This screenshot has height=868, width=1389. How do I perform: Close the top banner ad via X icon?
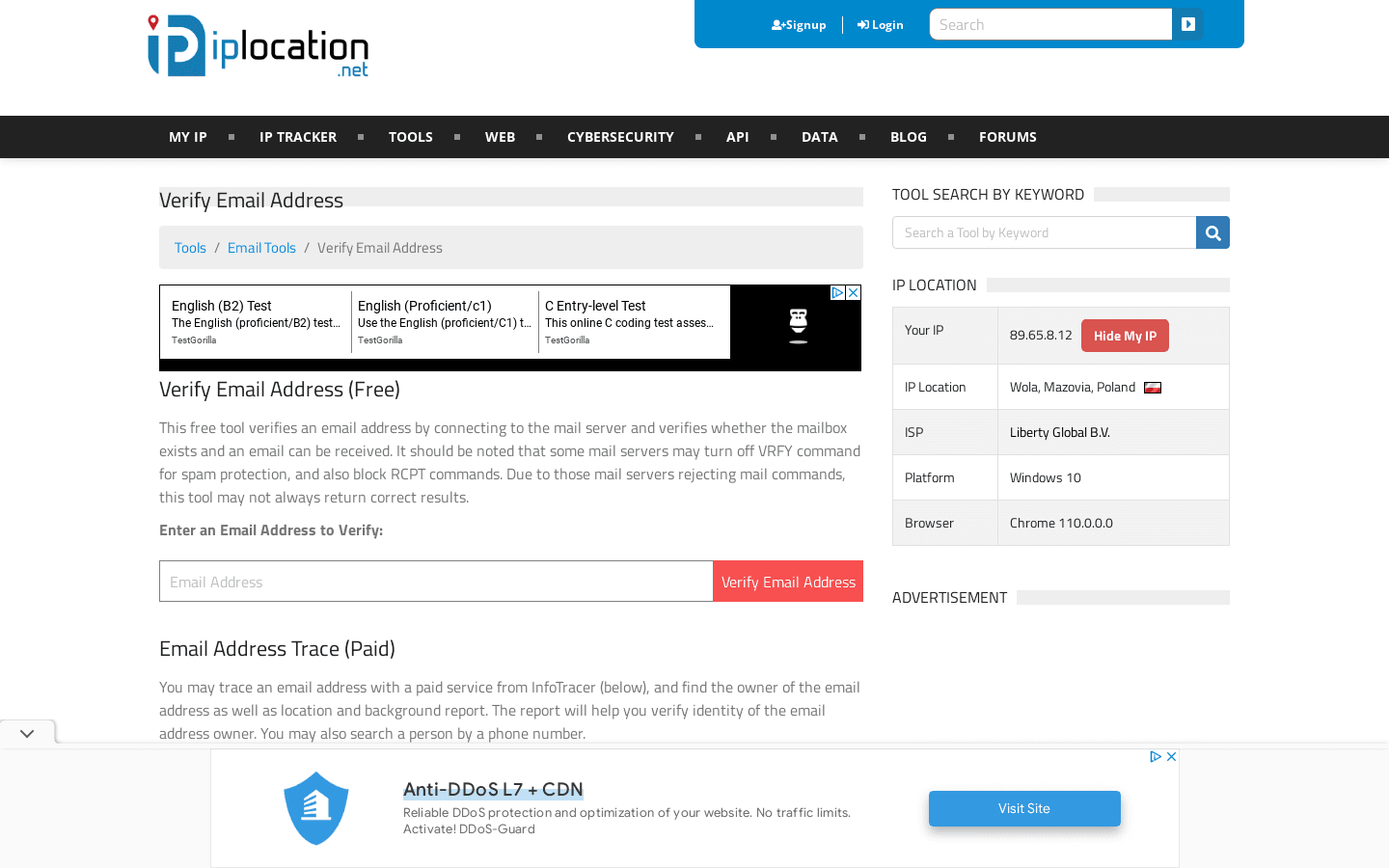[x=854, y=291]
